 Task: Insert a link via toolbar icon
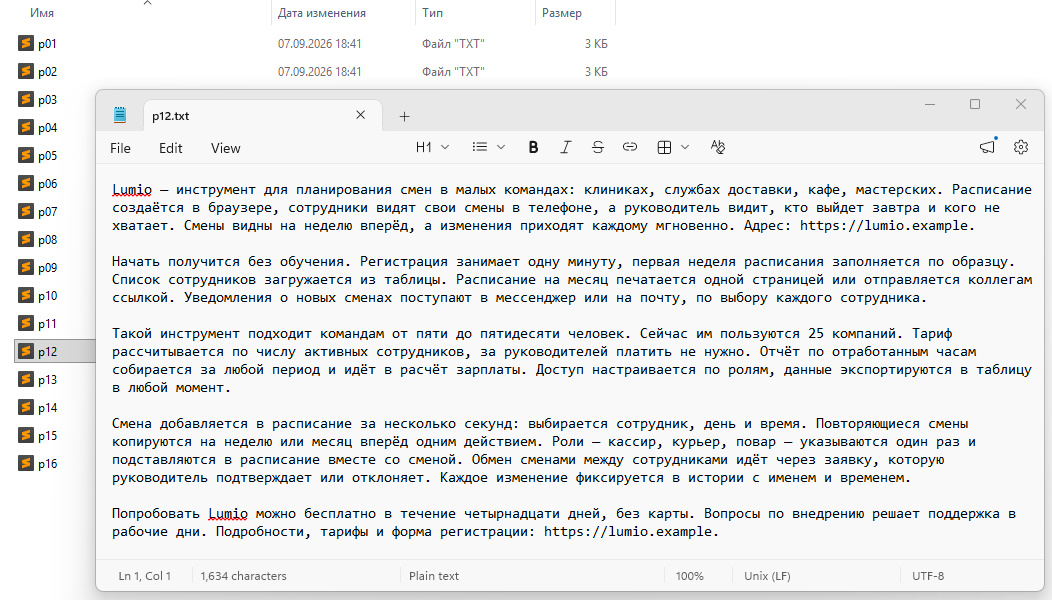629,148
